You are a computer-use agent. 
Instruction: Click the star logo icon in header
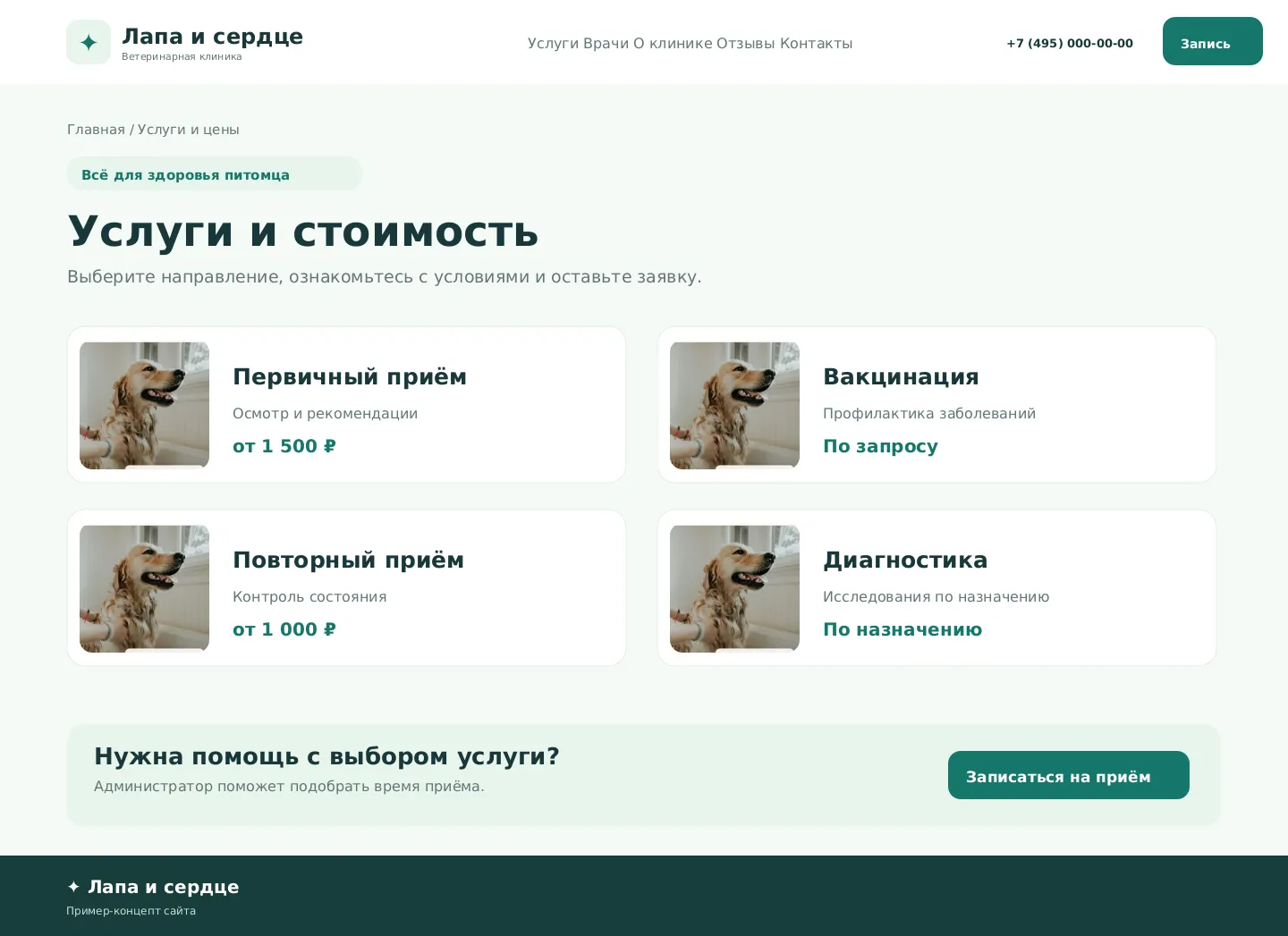pos(89,42)
